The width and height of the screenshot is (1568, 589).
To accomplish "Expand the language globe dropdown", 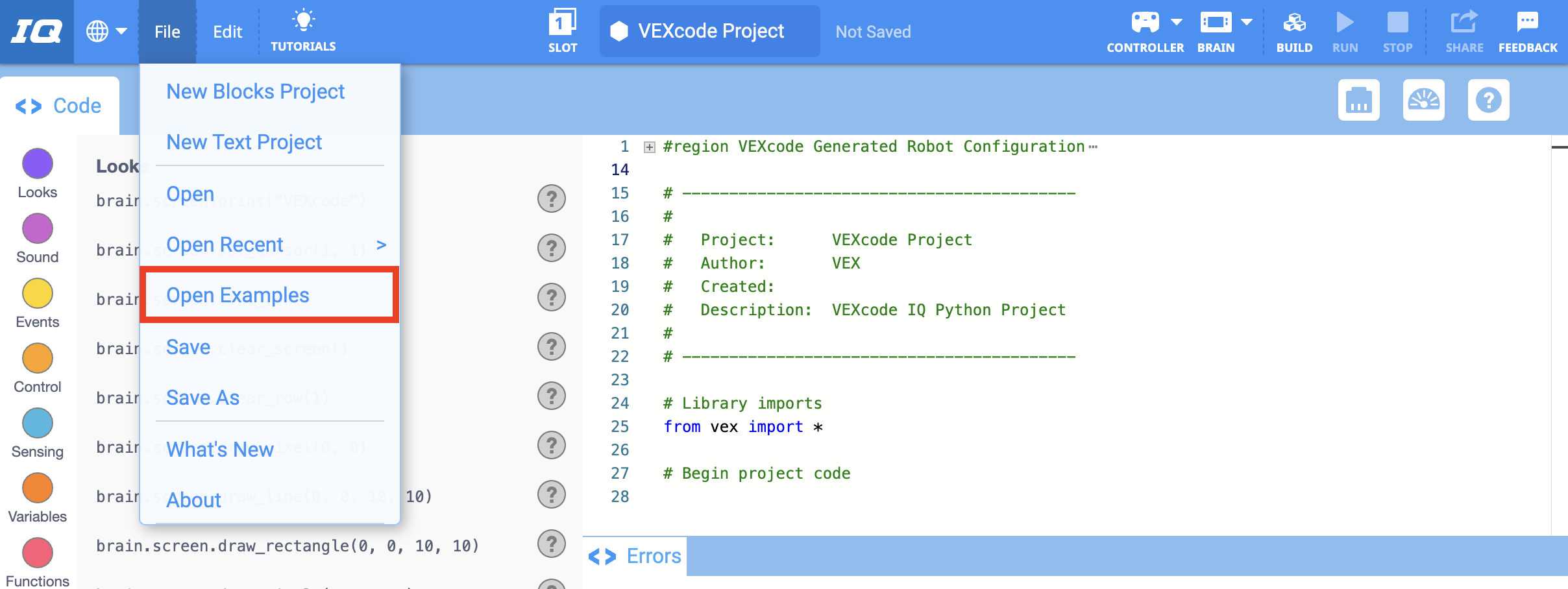I will pyautogui.click(x=106, y=29).
